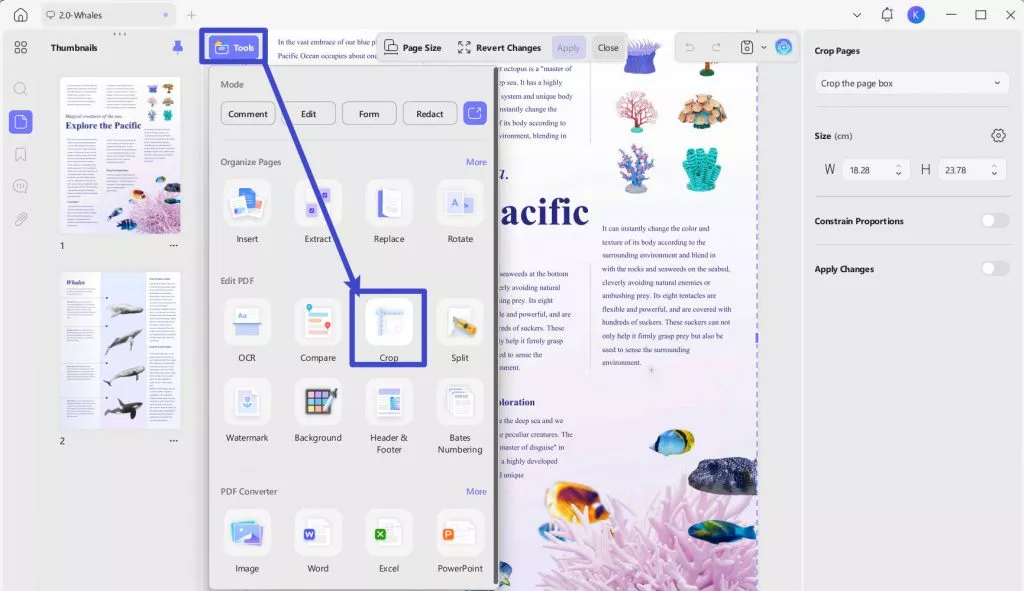Select page 1 thumbnail
This screenshot has height=591, width=1024.
[120, 155]
